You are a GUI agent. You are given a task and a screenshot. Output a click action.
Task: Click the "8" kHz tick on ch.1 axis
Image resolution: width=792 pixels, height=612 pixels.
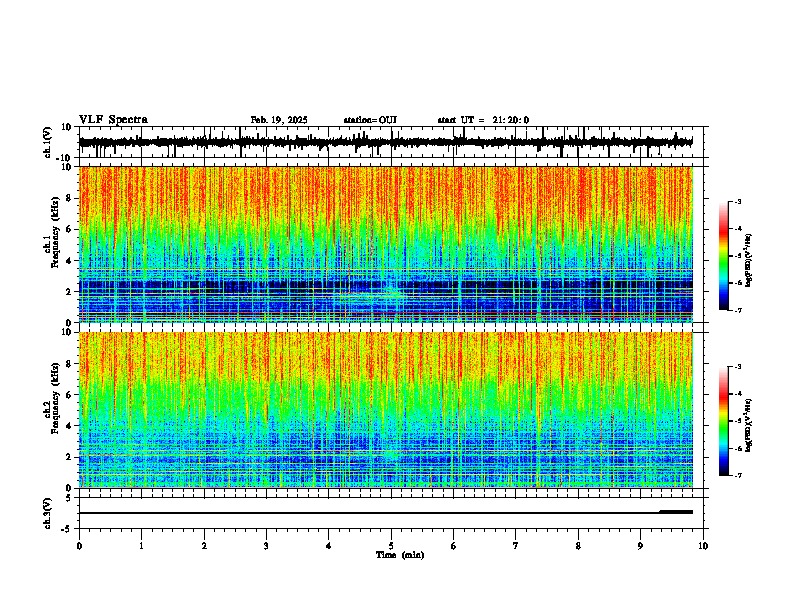coord(70,198)
